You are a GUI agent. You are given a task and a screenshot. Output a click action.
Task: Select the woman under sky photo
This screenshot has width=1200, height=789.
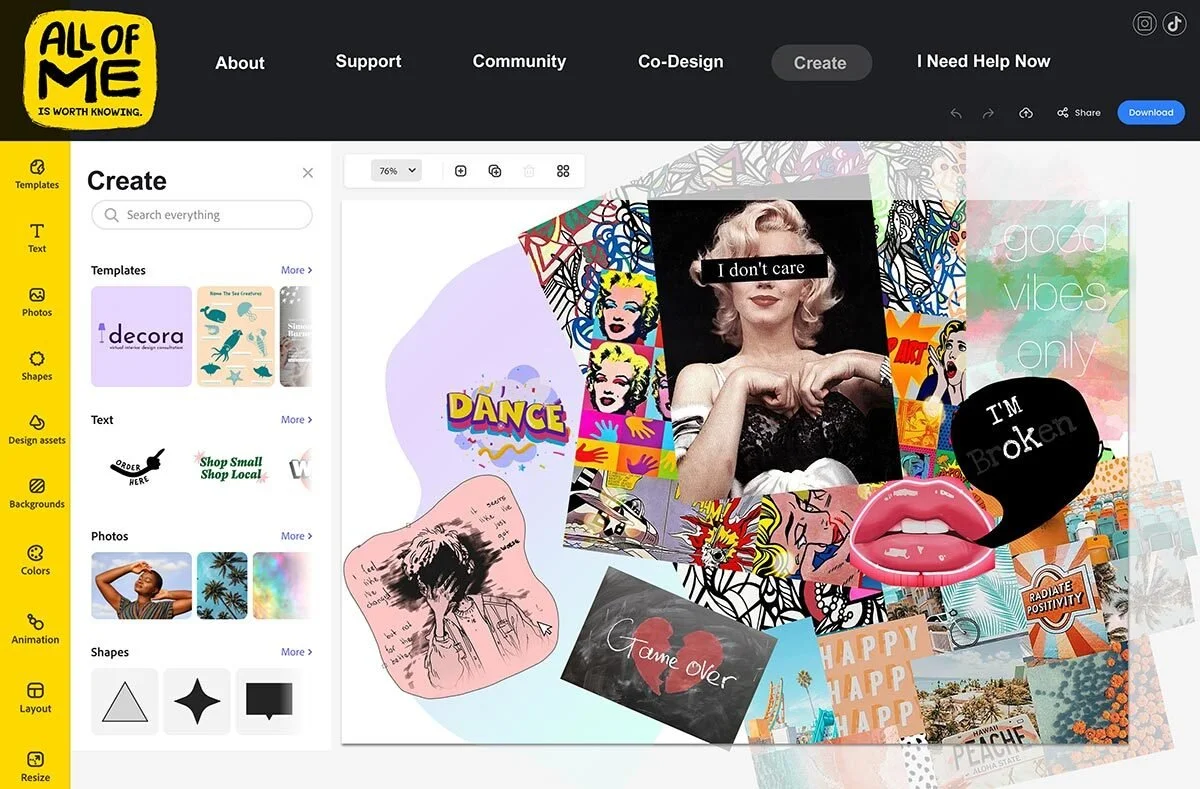pos(141,586)
